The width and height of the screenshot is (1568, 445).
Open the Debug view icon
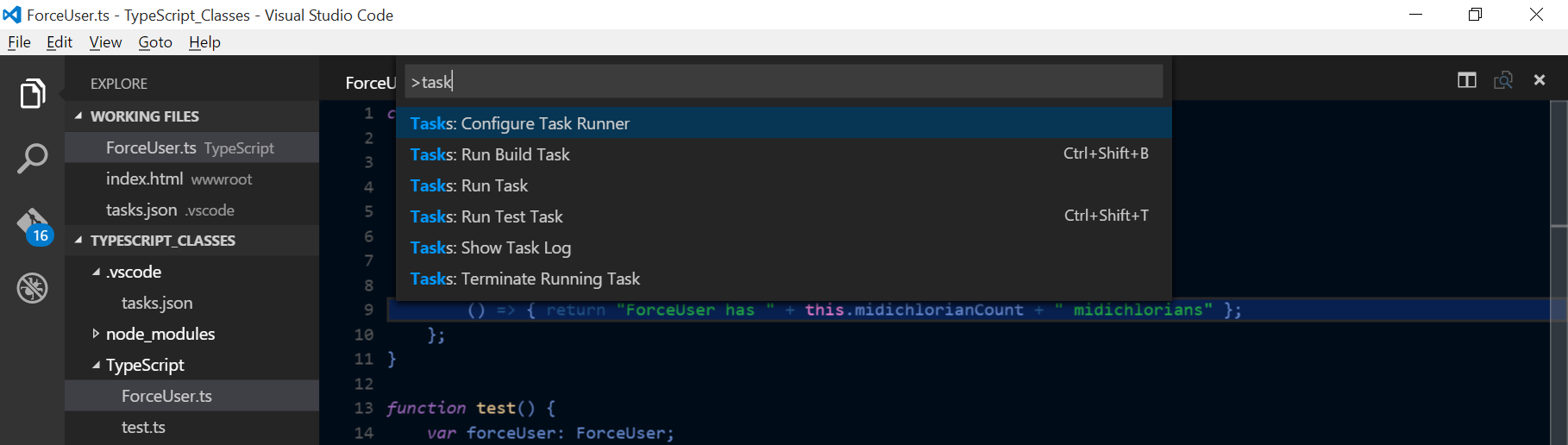coord(32,288)
